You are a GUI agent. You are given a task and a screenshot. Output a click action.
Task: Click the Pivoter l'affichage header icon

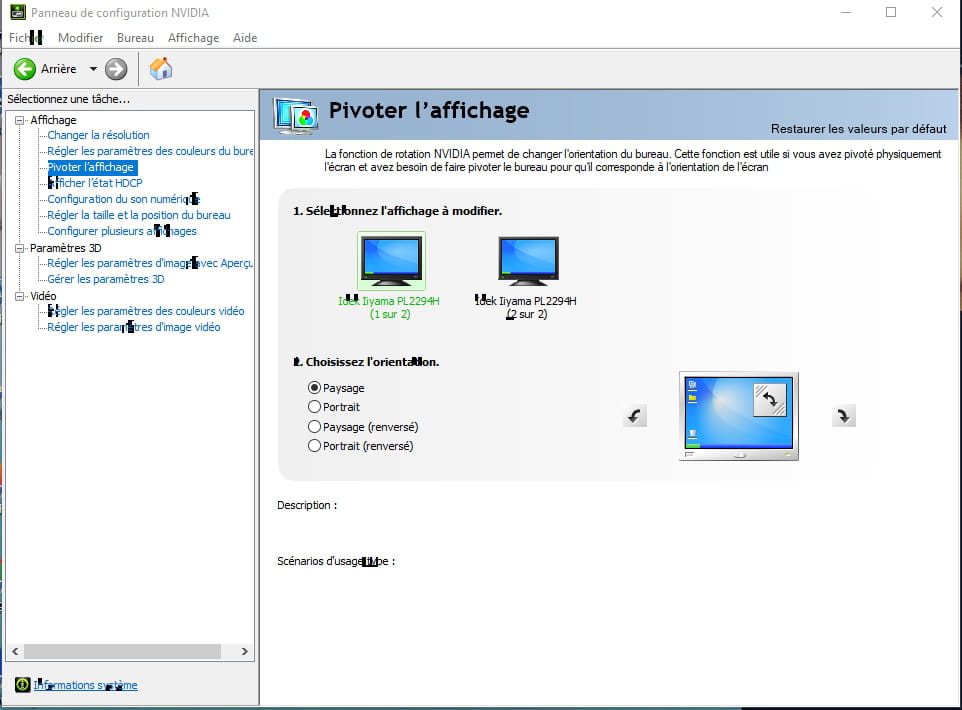pos(296,115)
